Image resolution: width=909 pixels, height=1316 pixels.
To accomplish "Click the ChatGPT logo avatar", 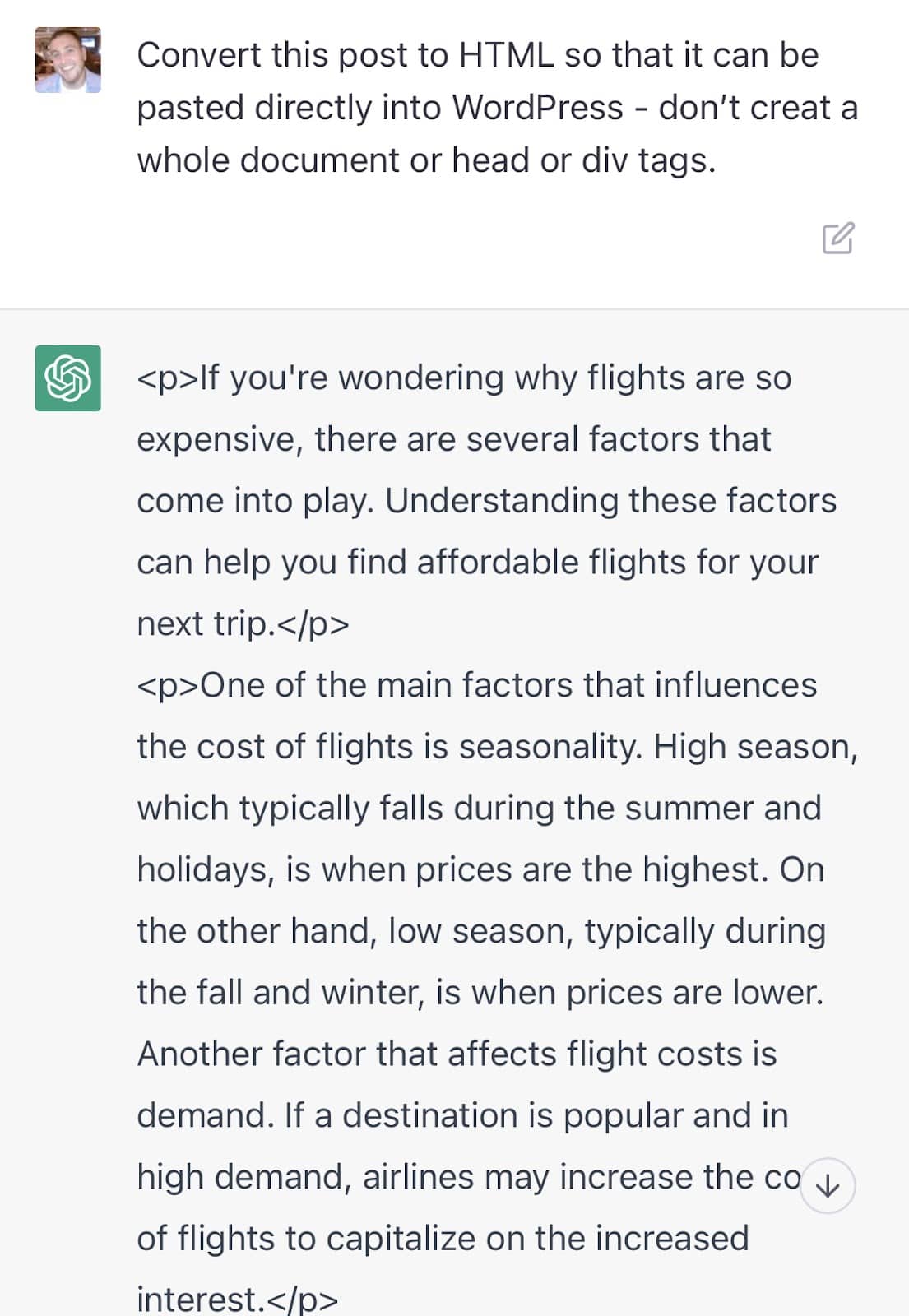I will 68,378.
